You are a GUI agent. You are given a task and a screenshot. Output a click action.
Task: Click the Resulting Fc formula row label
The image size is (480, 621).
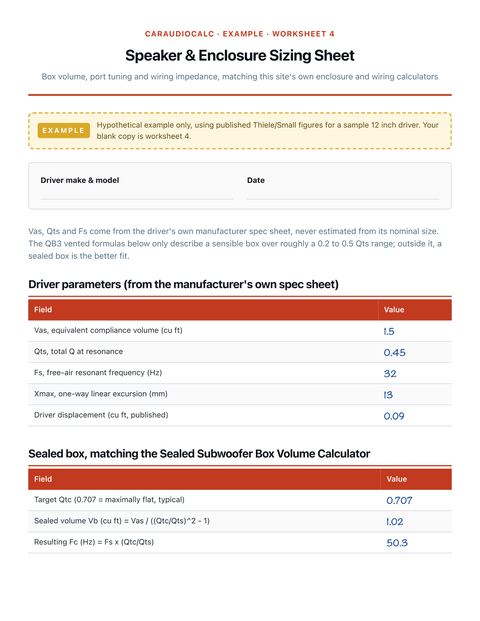pyautogui.click(x=94, y=542)
